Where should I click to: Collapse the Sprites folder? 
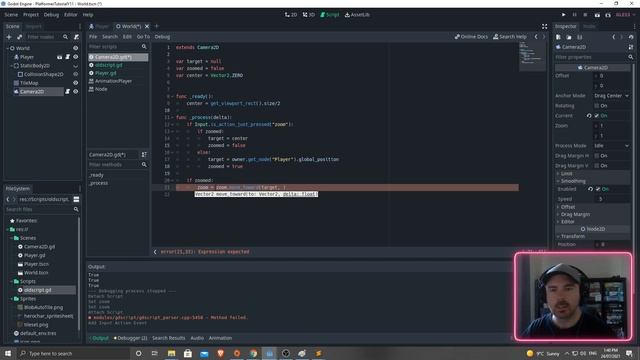[11, 299]
